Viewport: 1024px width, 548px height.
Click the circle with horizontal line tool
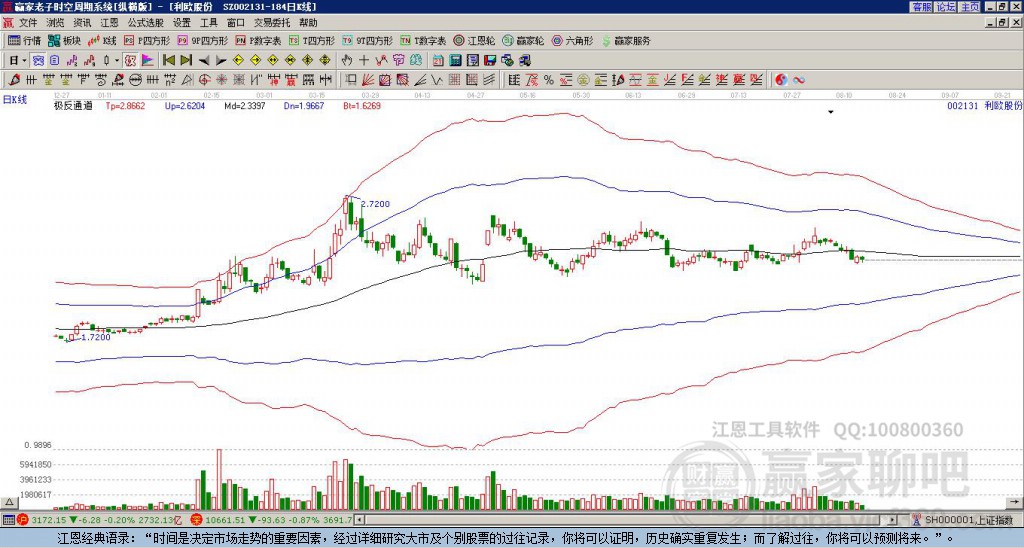(x=135, y=80)
